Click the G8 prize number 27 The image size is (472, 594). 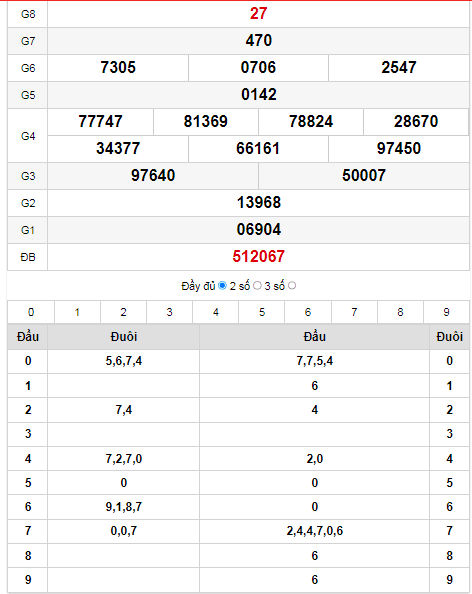coord(258,14)
